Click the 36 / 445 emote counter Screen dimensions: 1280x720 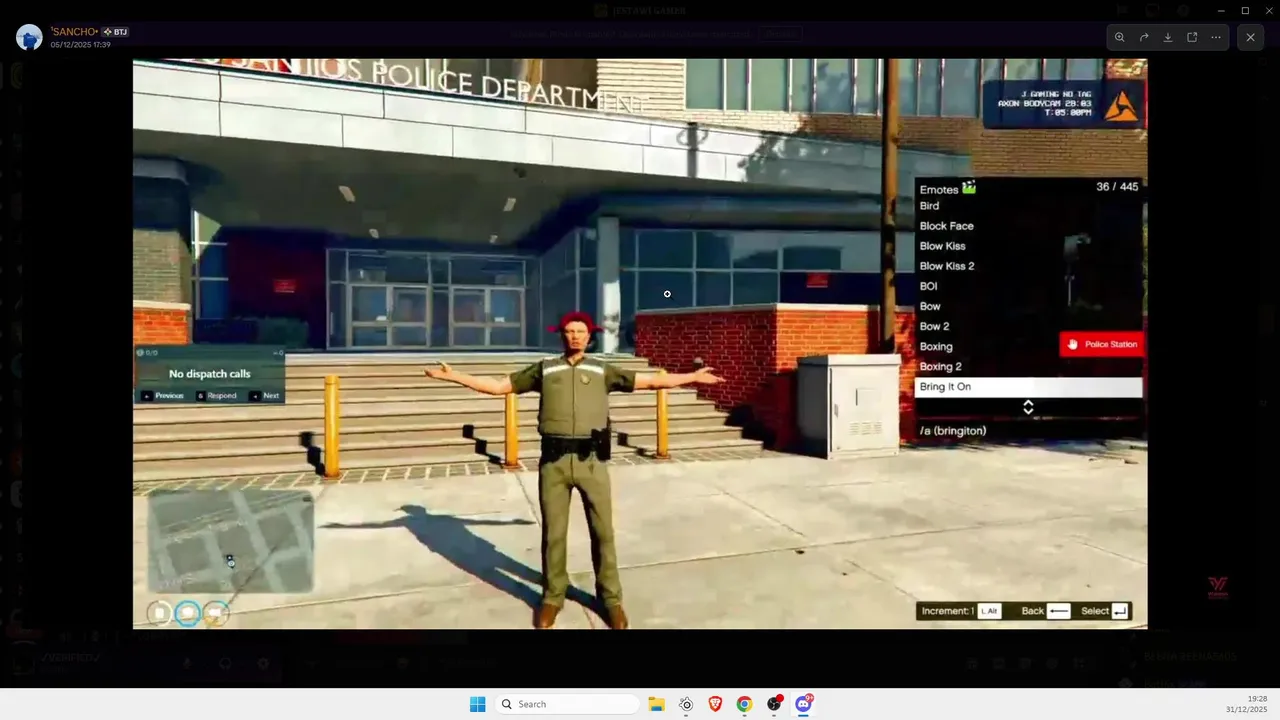[x=1117, y=187]
